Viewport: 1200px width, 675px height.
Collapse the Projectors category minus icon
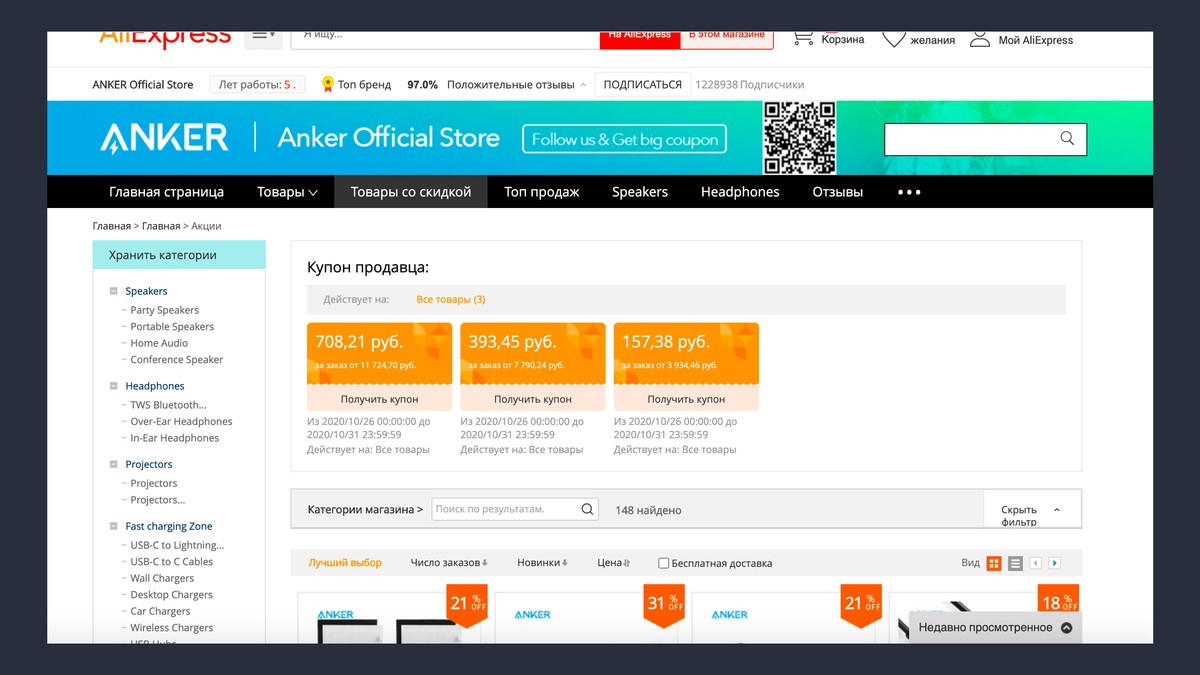[114, 464]
